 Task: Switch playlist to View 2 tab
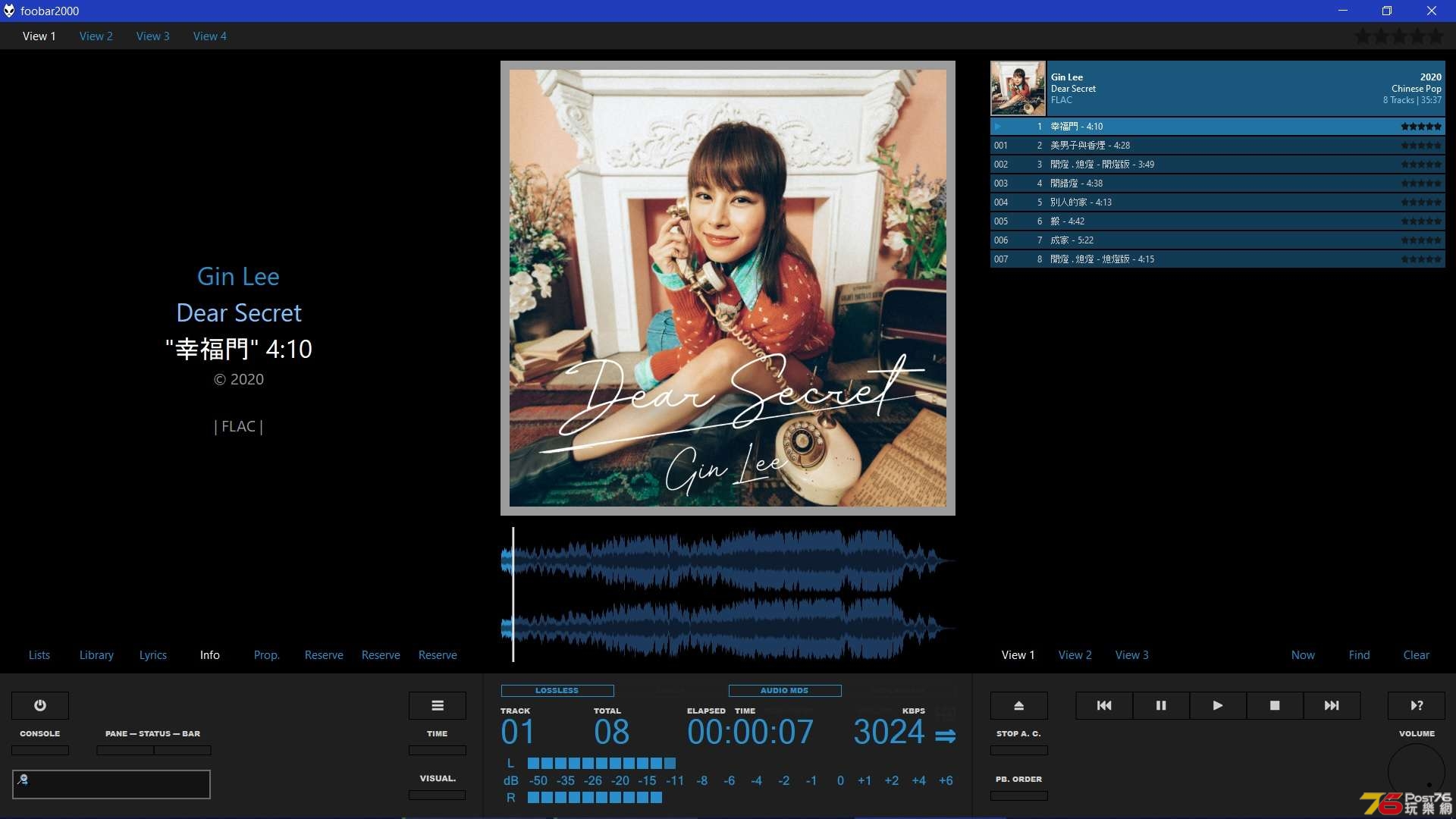pos(1075,654)
